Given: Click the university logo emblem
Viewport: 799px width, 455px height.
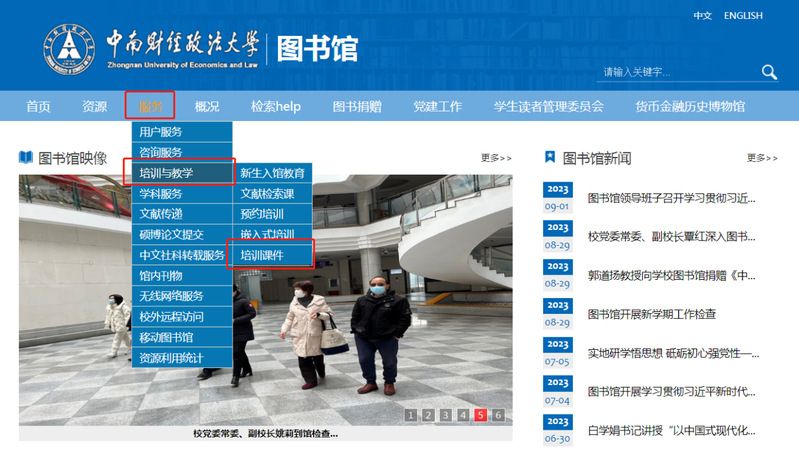Looking at the screenshot, I should (x=70, y=48).
